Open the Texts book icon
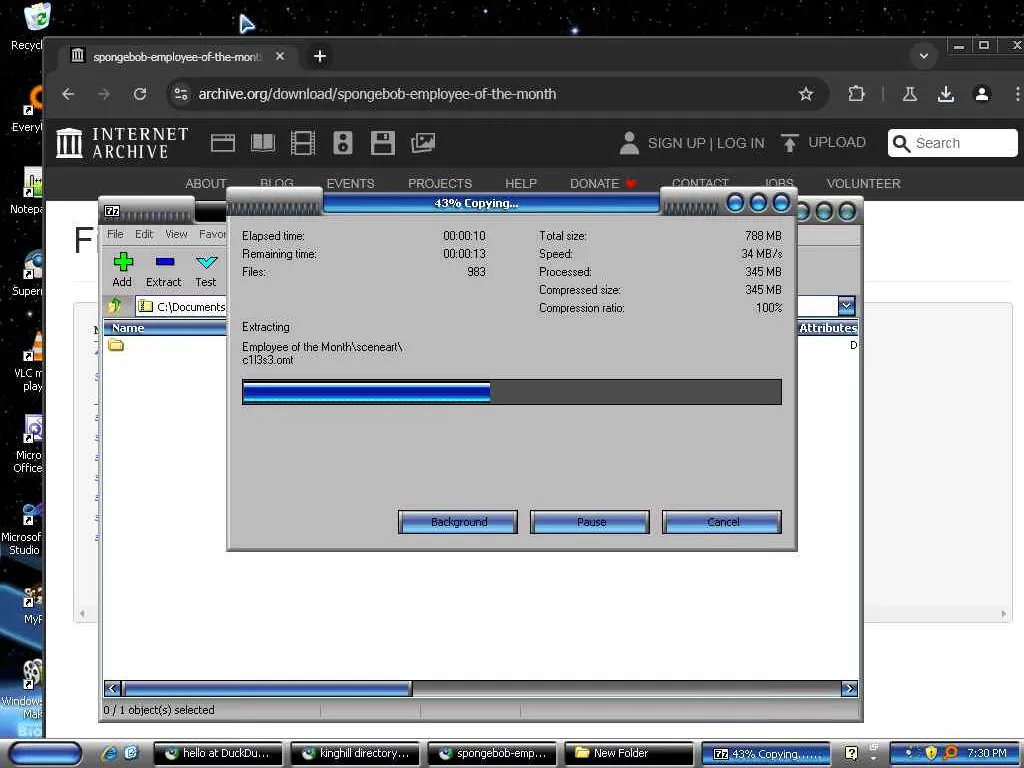1024x768 pixels. (x=263, y=143)
